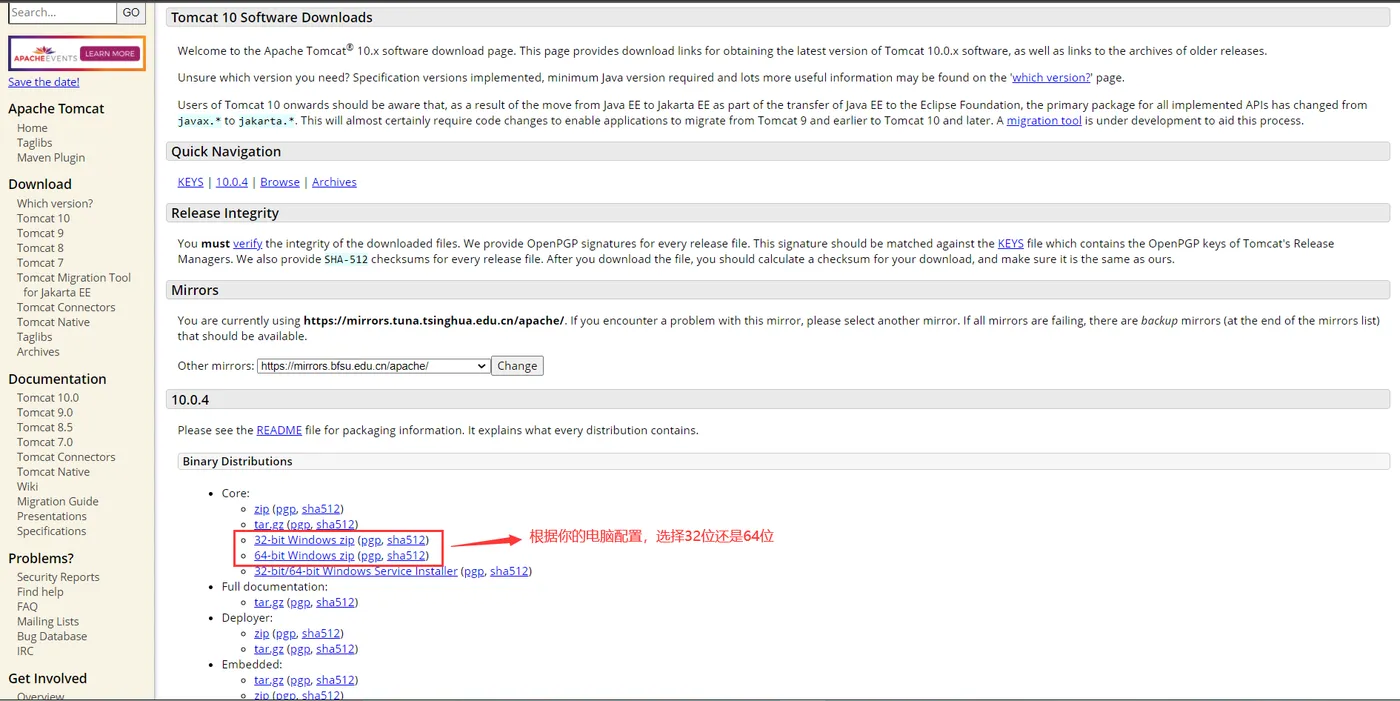Open the Mailing Lists link
The height and width of the screenshot is (701, 1400).
pos(48,622)
